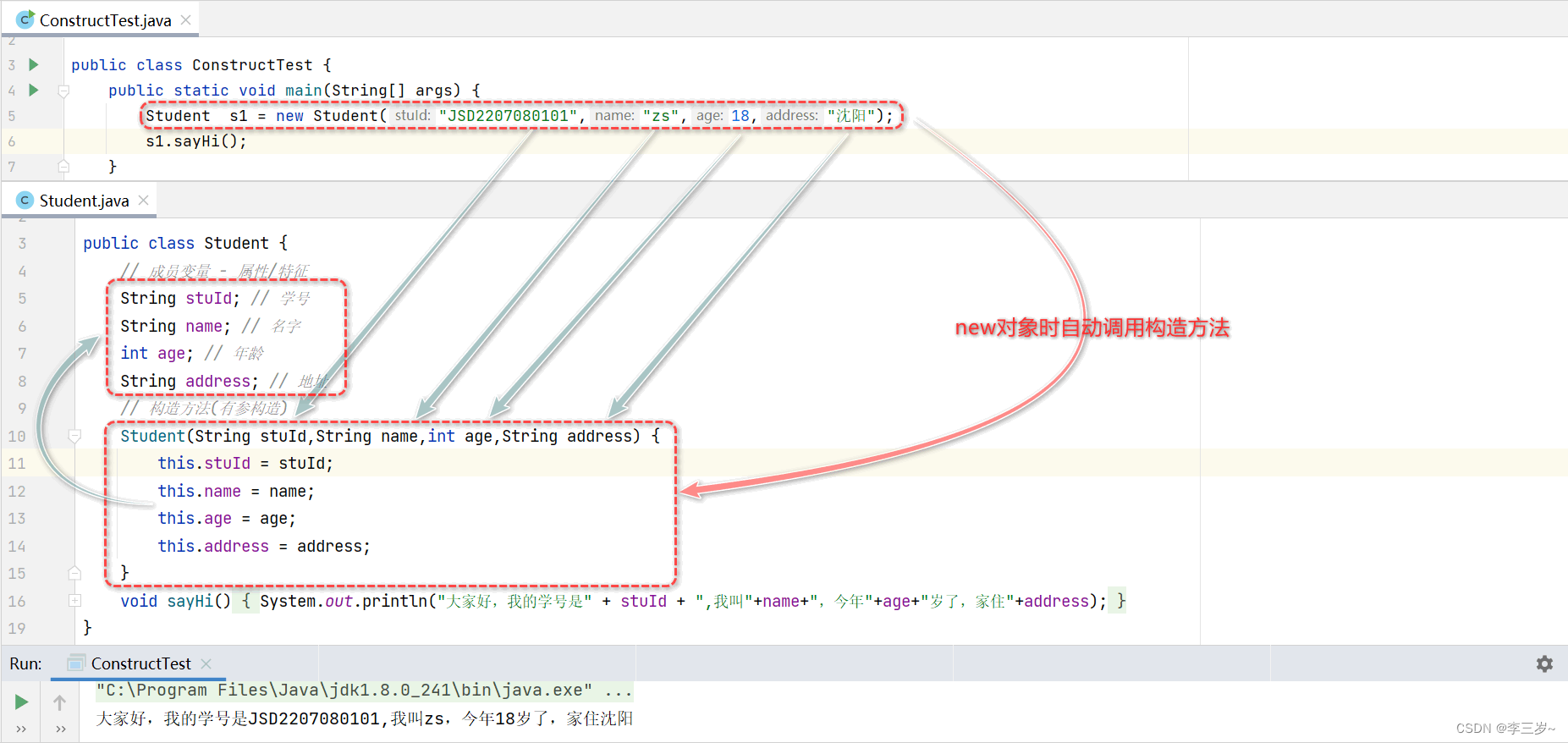Screen dimensions: 1568x743
Task: Click the 'Run:' panel label
Action: 25,663
